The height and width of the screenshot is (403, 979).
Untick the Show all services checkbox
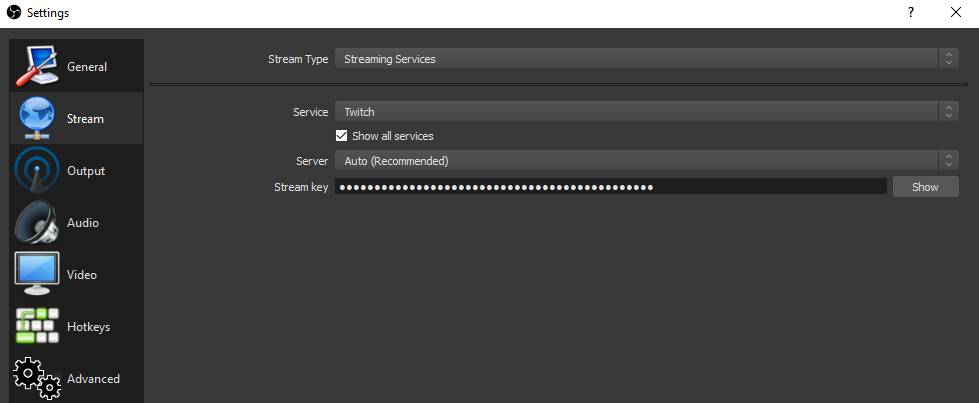[342, 136]
